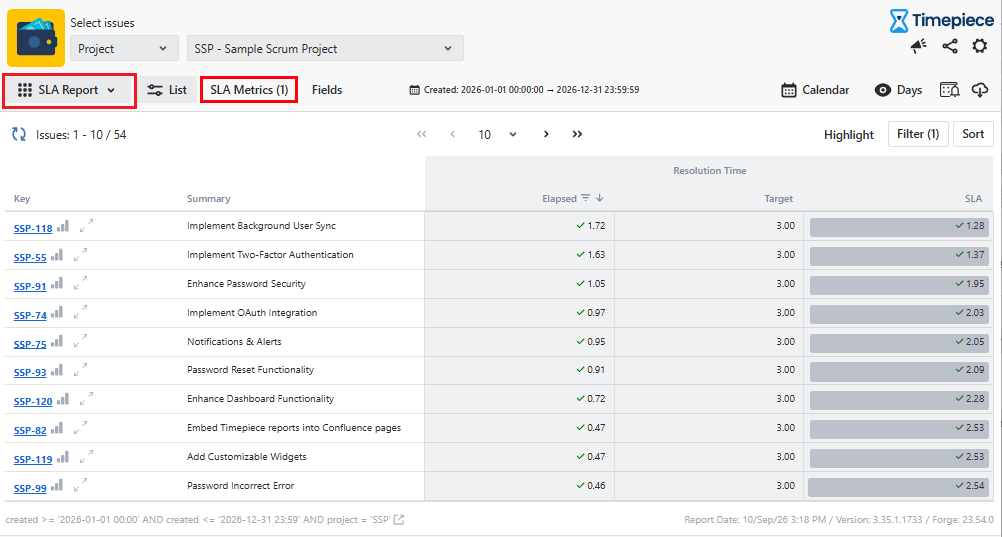Click the Target column header
This screenshot has height=537, width=1002.
tap(778, 199)
